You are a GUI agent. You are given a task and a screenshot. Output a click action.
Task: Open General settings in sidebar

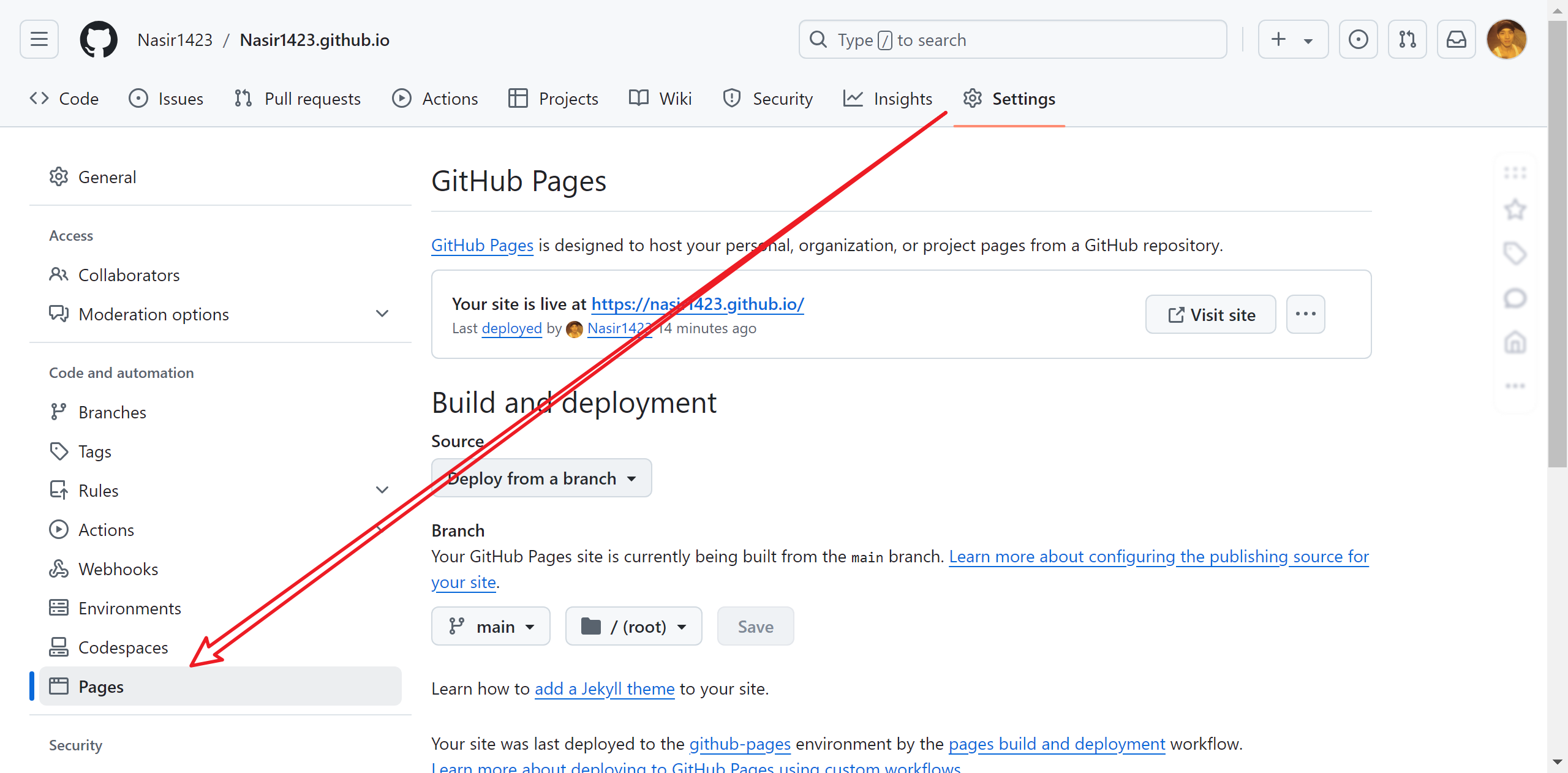(x=220, y=177)
